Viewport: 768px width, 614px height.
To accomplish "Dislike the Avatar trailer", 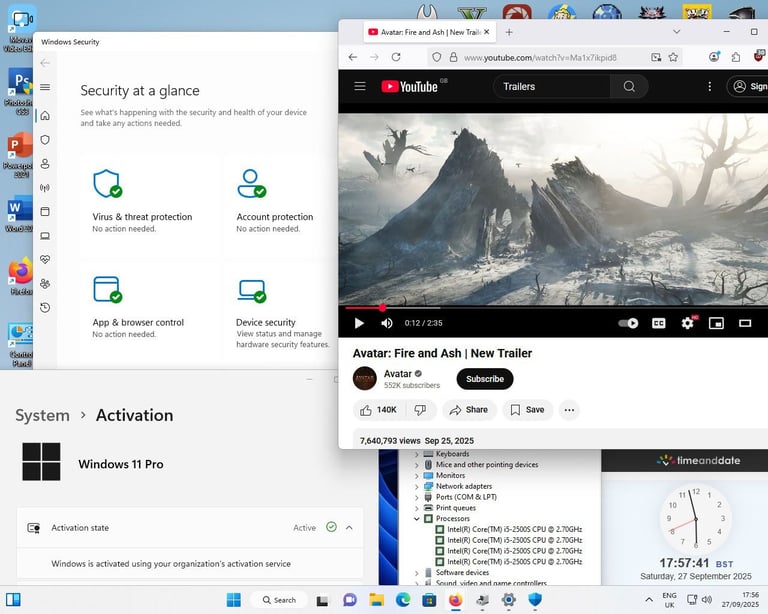I will [420, 410].
